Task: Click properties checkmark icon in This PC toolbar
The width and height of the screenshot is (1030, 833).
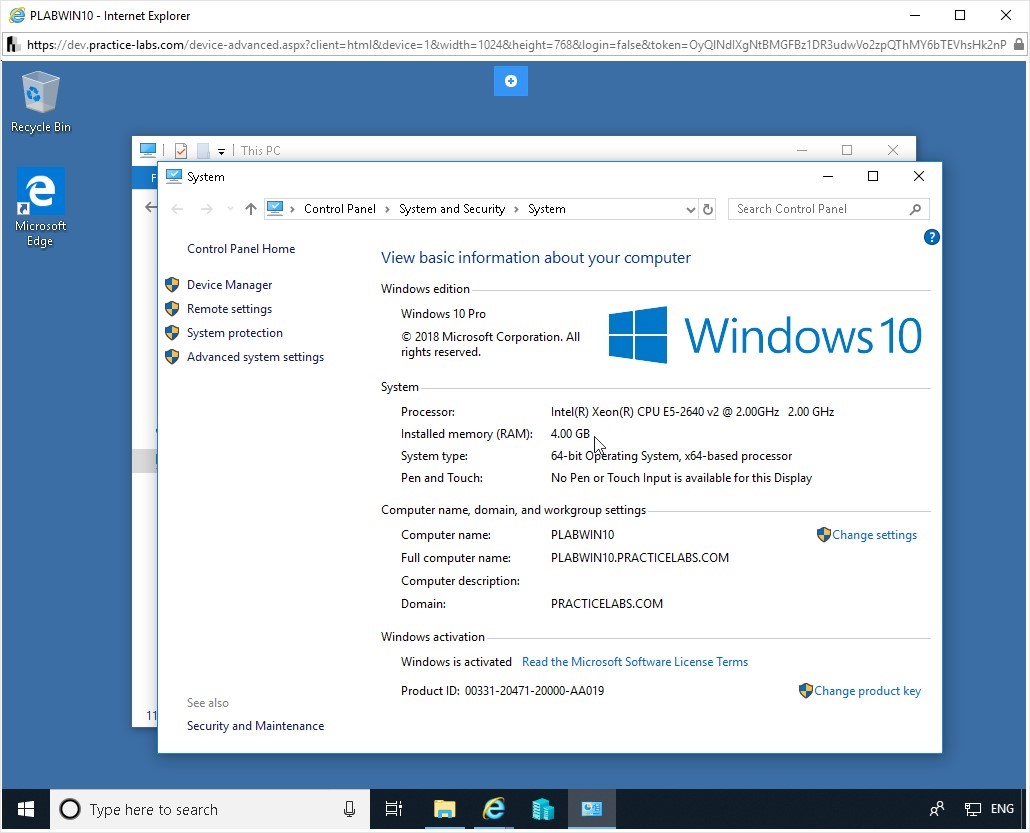Action: (181, 150)
